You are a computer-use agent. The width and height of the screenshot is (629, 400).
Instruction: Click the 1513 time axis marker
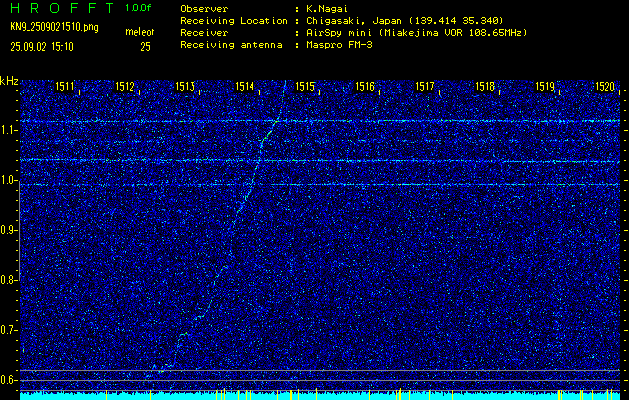click(x=185, y=86)
